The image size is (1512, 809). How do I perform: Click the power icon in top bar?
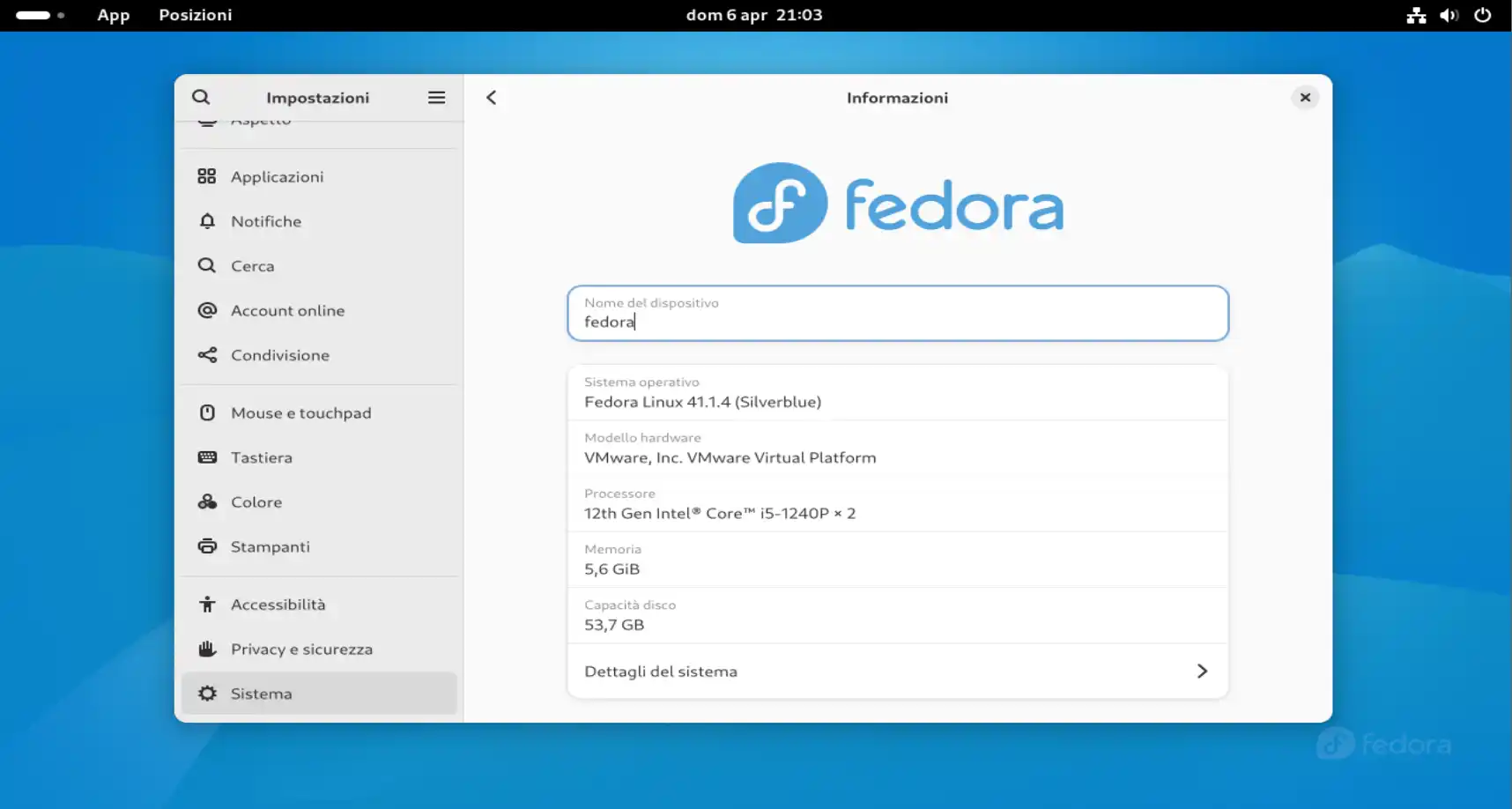1483,15
